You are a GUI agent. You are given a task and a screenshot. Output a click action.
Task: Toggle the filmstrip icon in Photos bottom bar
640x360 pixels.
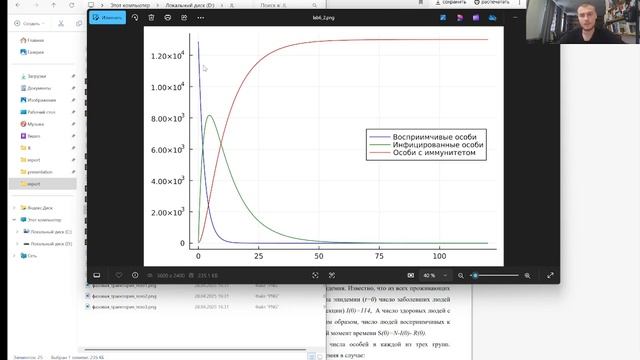97,276
